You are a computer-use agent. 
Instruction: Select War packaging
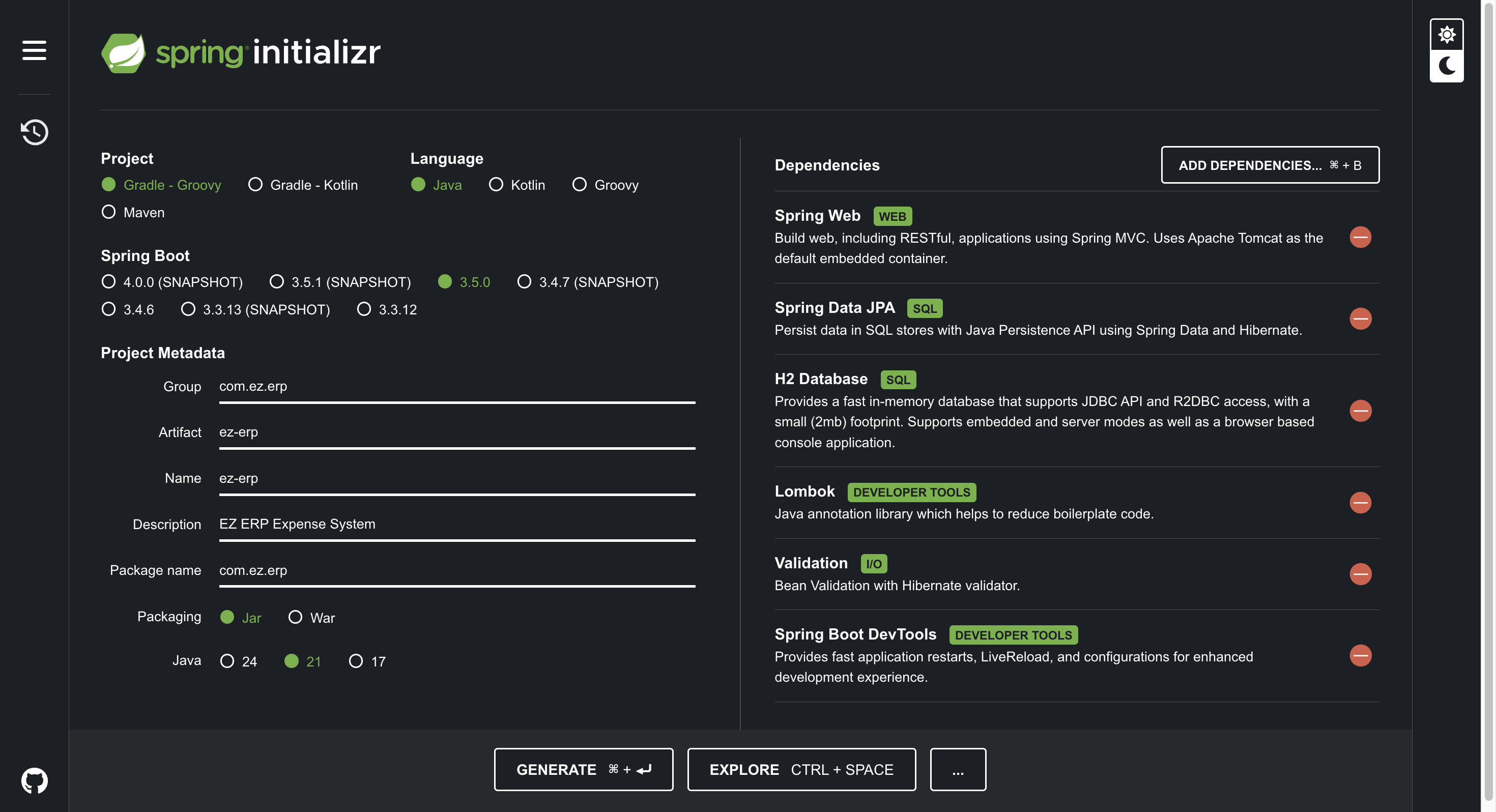[x=295, y=617]
